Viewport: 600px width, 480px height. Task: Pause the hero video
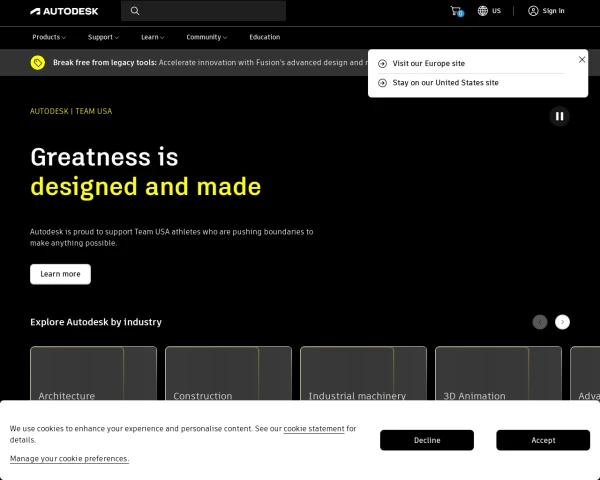[x=559, y=116]
